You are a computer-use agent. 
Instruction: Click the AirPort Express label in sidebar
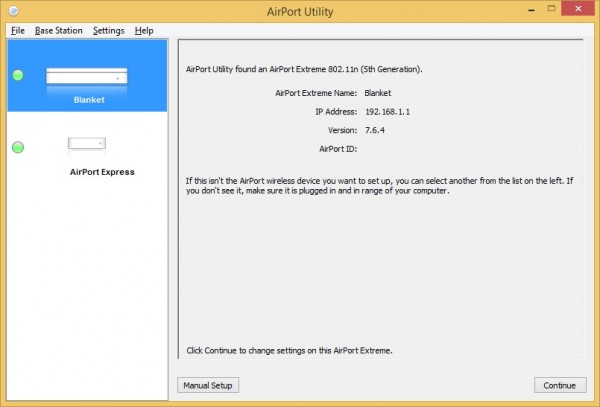pos(102,172)
